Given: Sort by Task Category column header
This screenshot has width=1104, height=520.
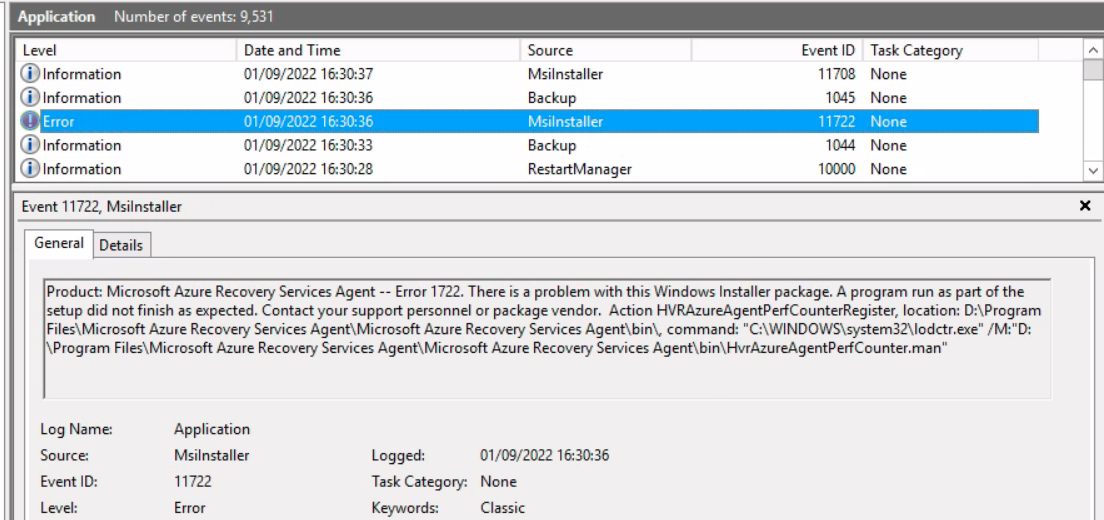Looking at the screenshot, I should pyautogui.click(x=951, y=51).
